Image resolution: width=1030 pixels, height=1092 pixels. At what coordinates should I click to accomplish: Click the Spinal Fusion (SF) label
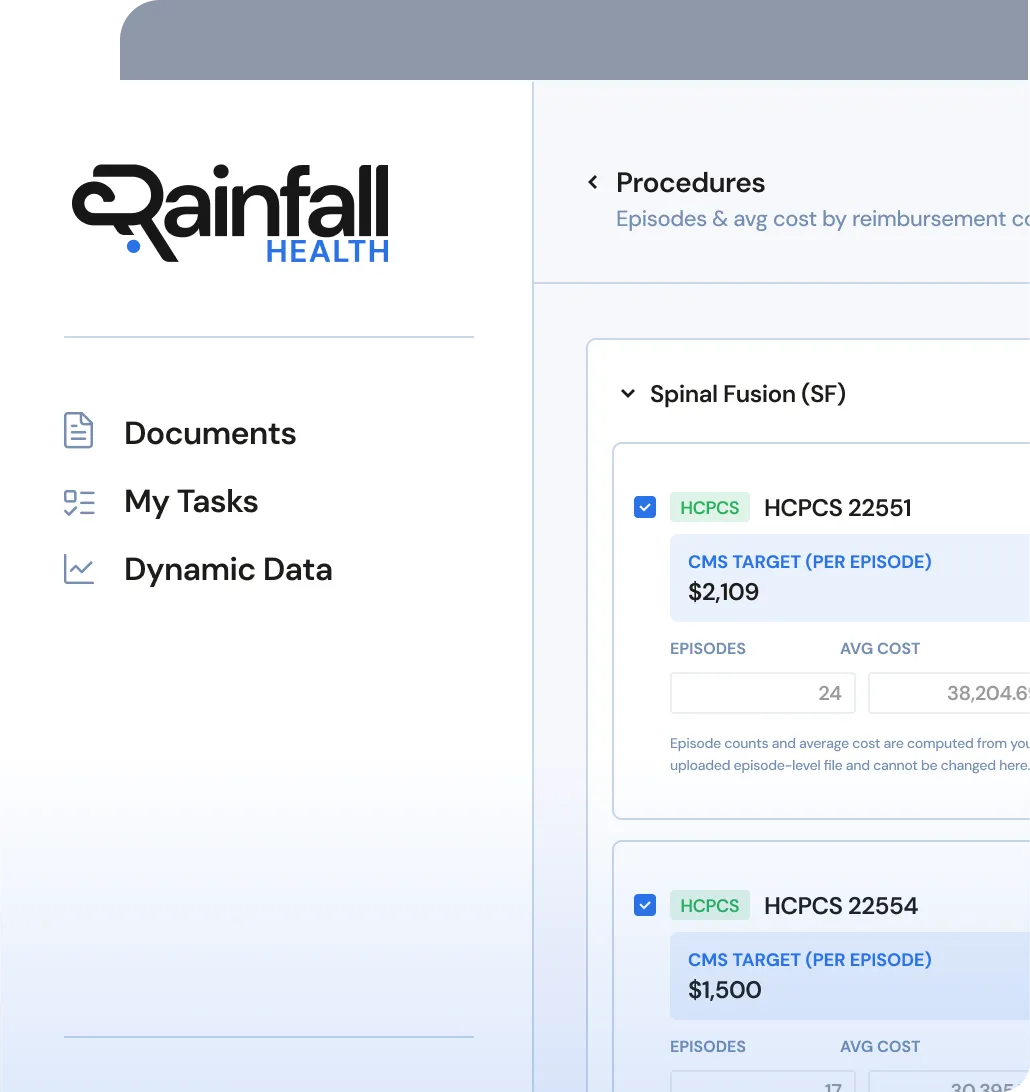pos(748,394)
